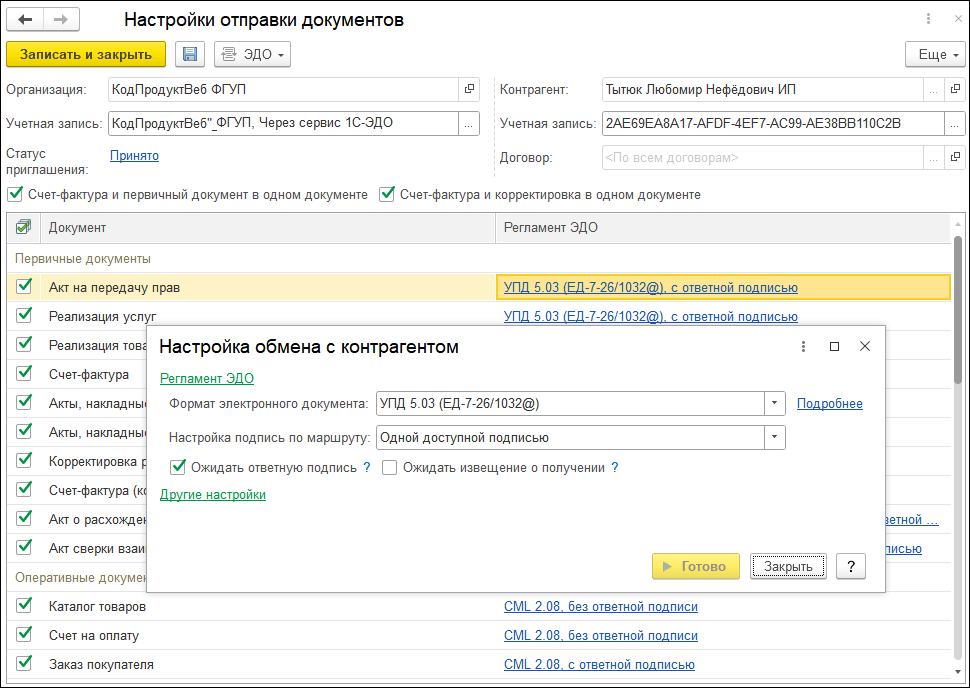
Task: Enable 'Ожидать извещение о получении' checkbox
Action: [390, 467]
